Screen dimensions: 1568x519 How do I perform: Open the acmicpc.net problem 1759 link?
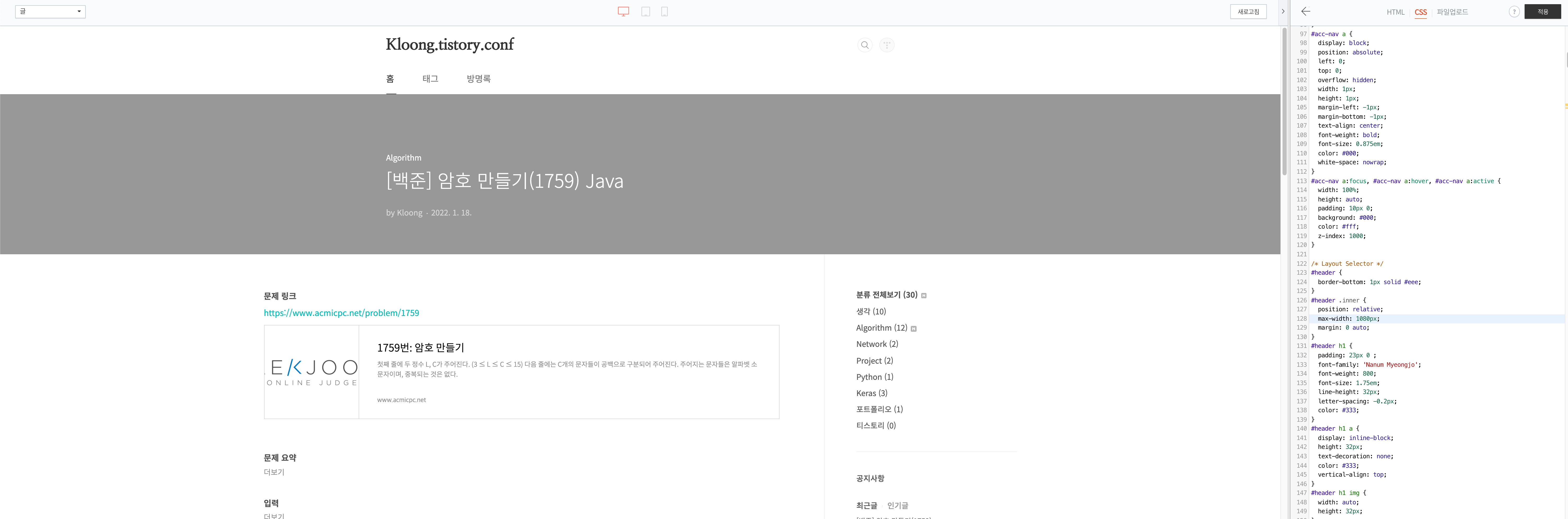click(x=341, y=313)
